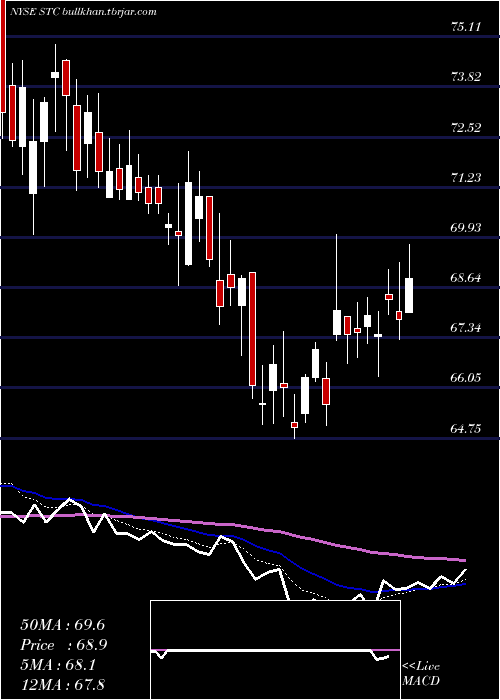Select the 68.64 price axis label
Image resolution: width=500 pixels, height=700 pixels.
click(x=466, y=278)
